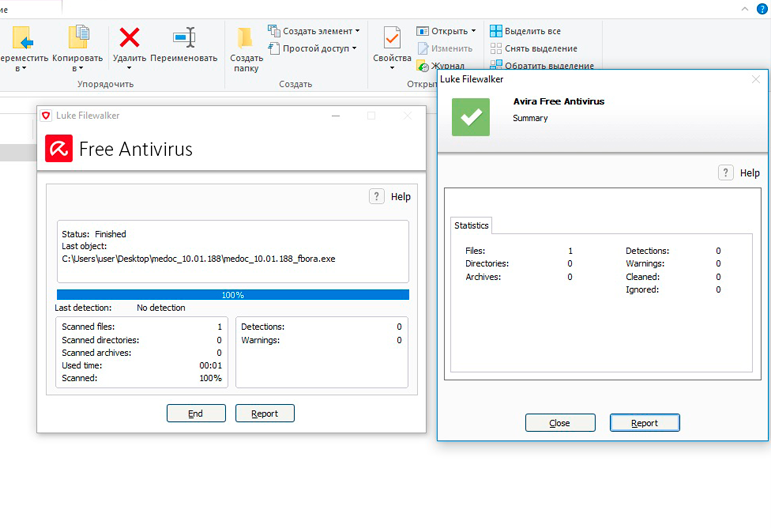Click the question mark Help icon in scan window
The image size is (771, 528).
tap(377, 197)
